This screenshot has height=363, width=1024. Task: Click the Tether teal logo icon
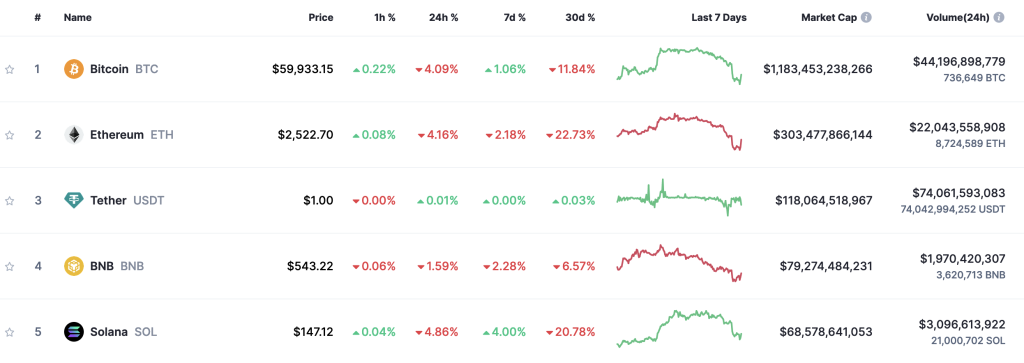74,200
